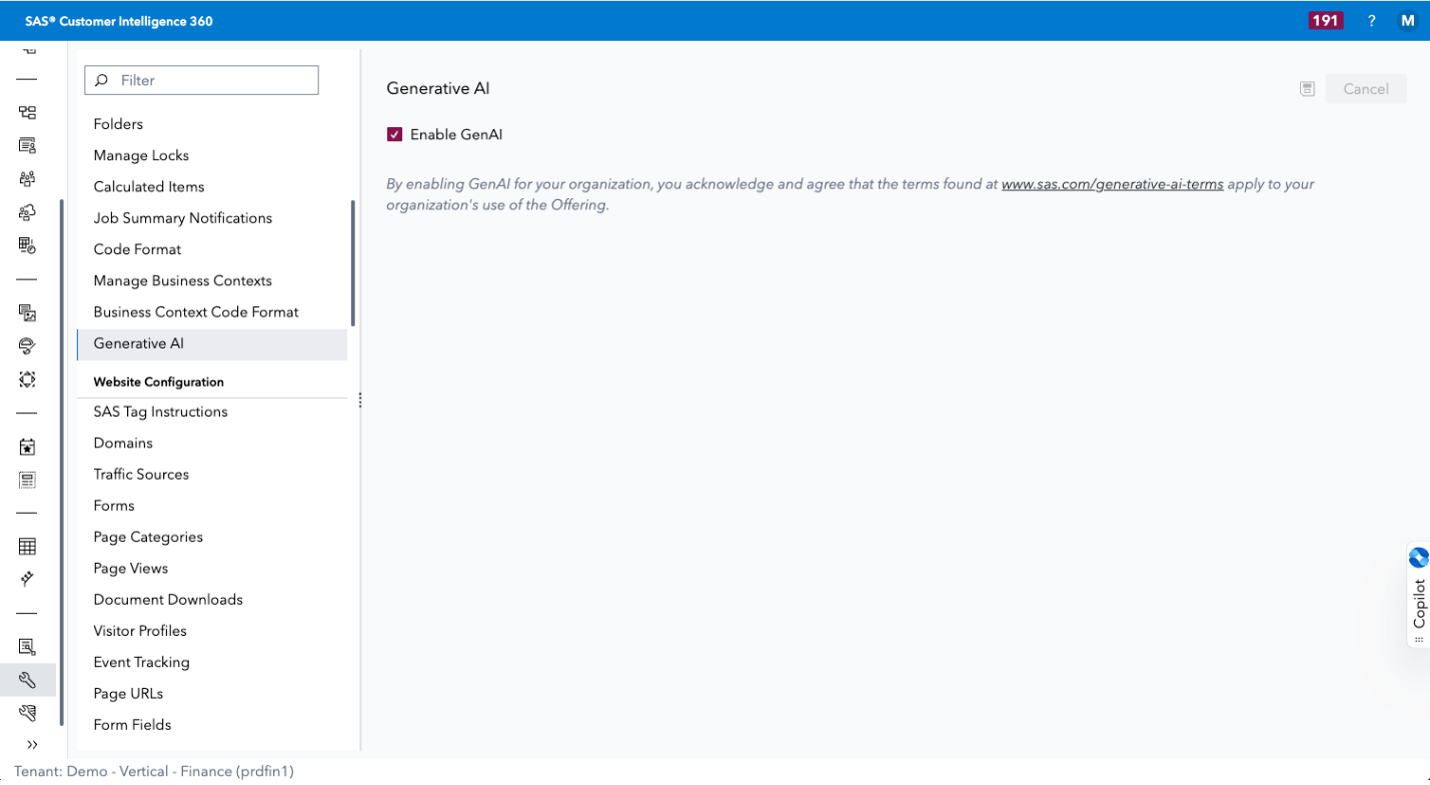This screenshot has height=785, width=1430.
Task: Click the save disk icon near Cancel
Action: click(1306, 88)
